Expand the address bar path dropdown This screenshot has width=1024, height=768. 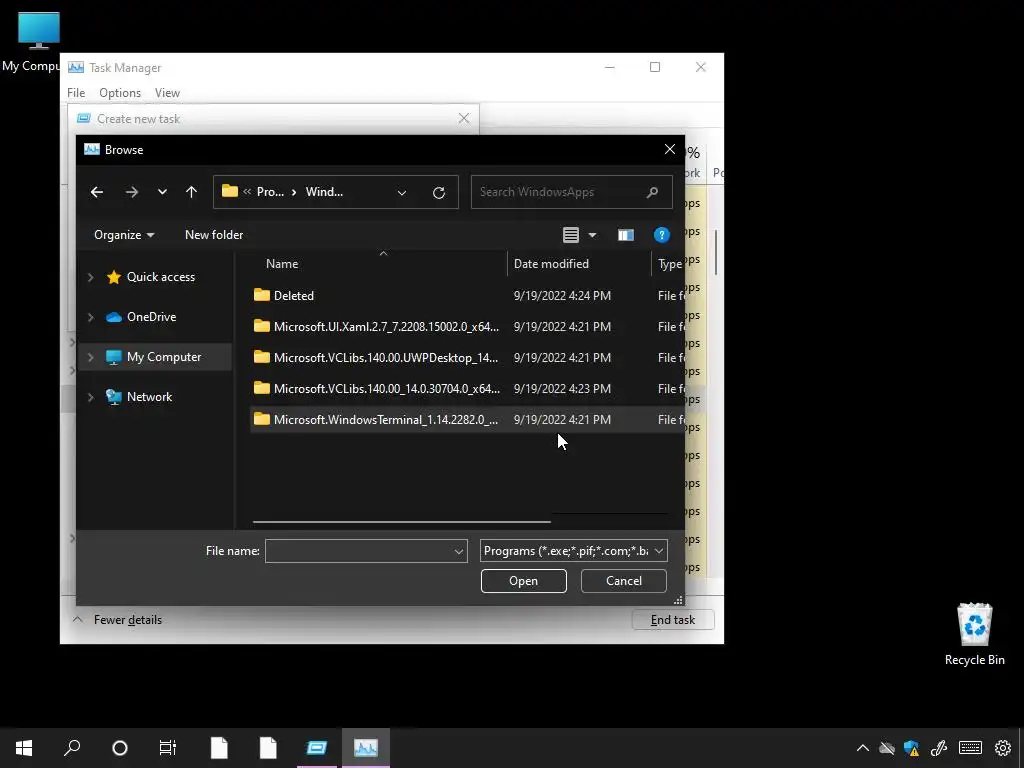click(402, 193)
